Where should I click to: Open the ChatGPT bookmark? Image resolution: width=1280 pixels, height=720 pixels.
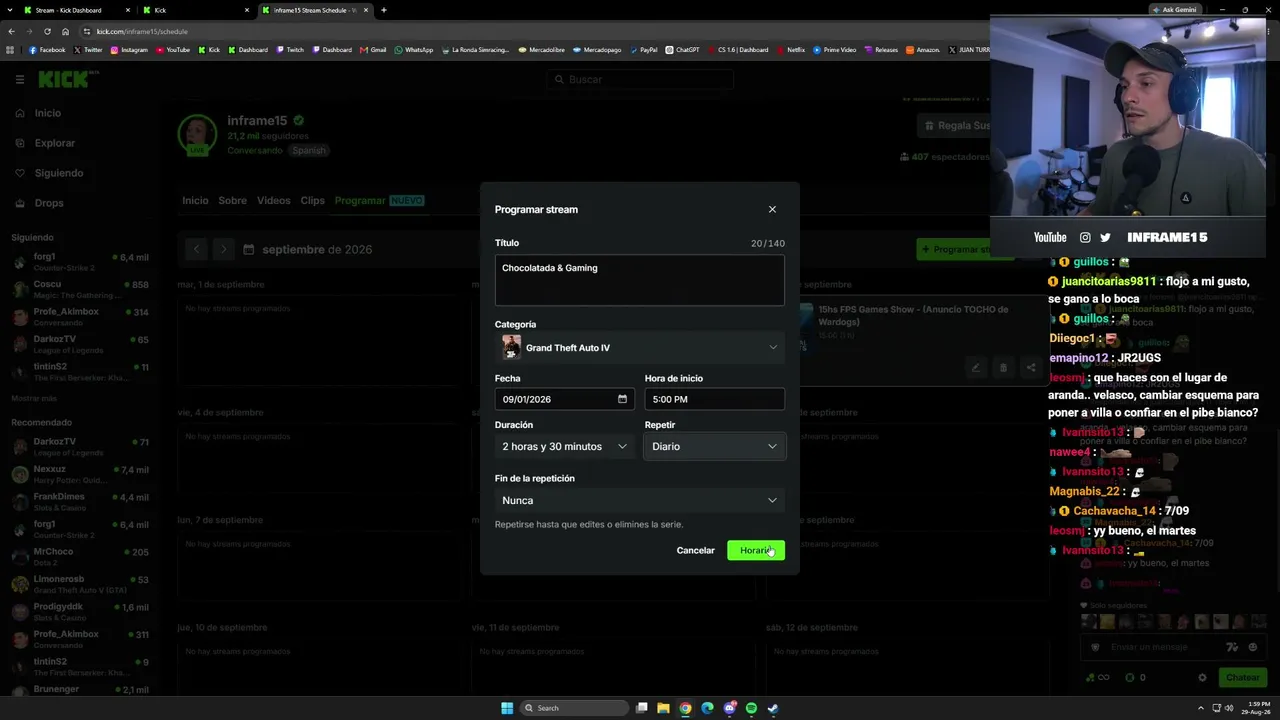click(x=683, y=50)
